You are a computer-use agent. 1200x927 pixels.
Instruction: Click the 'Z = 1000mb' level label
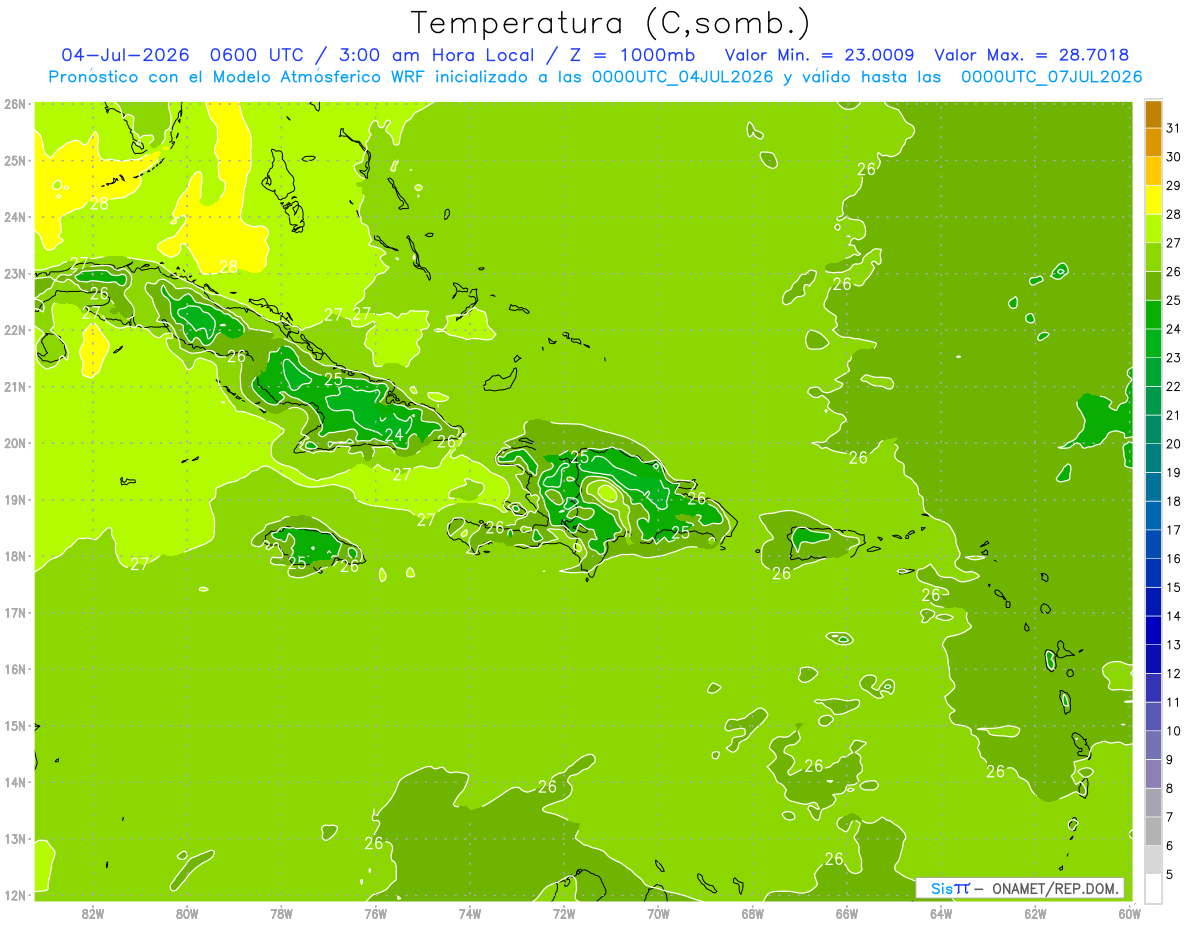click(x=629, y=55)
